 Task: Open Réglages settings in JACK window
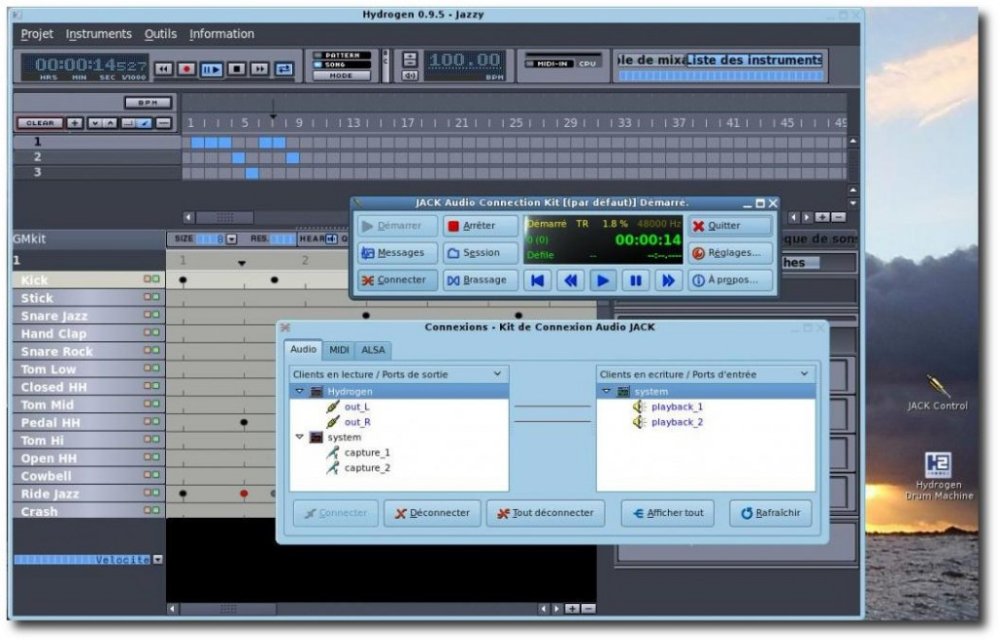(730, 253)
